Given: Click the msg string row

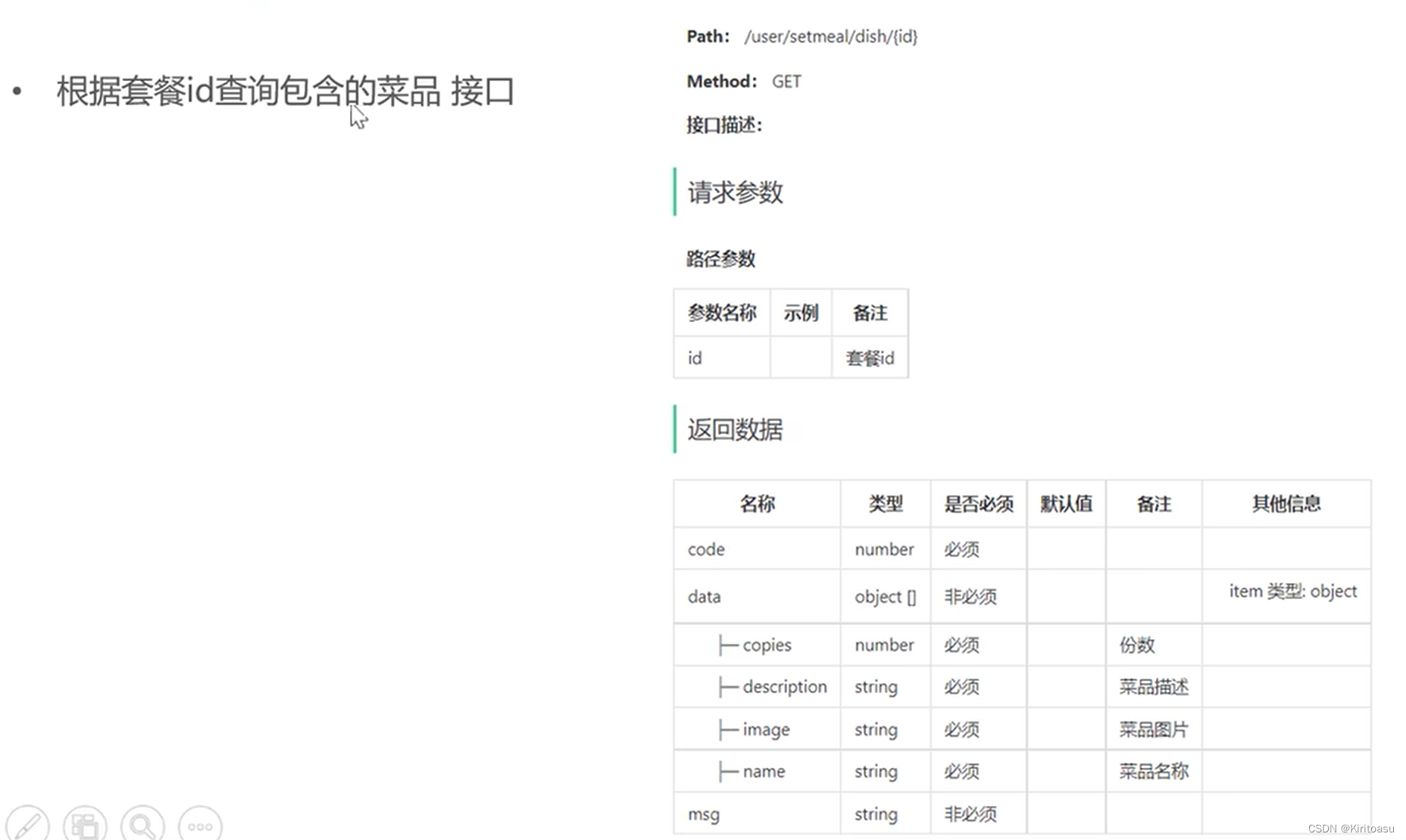Looking at the screenshot, I should (x=703, y=813).
